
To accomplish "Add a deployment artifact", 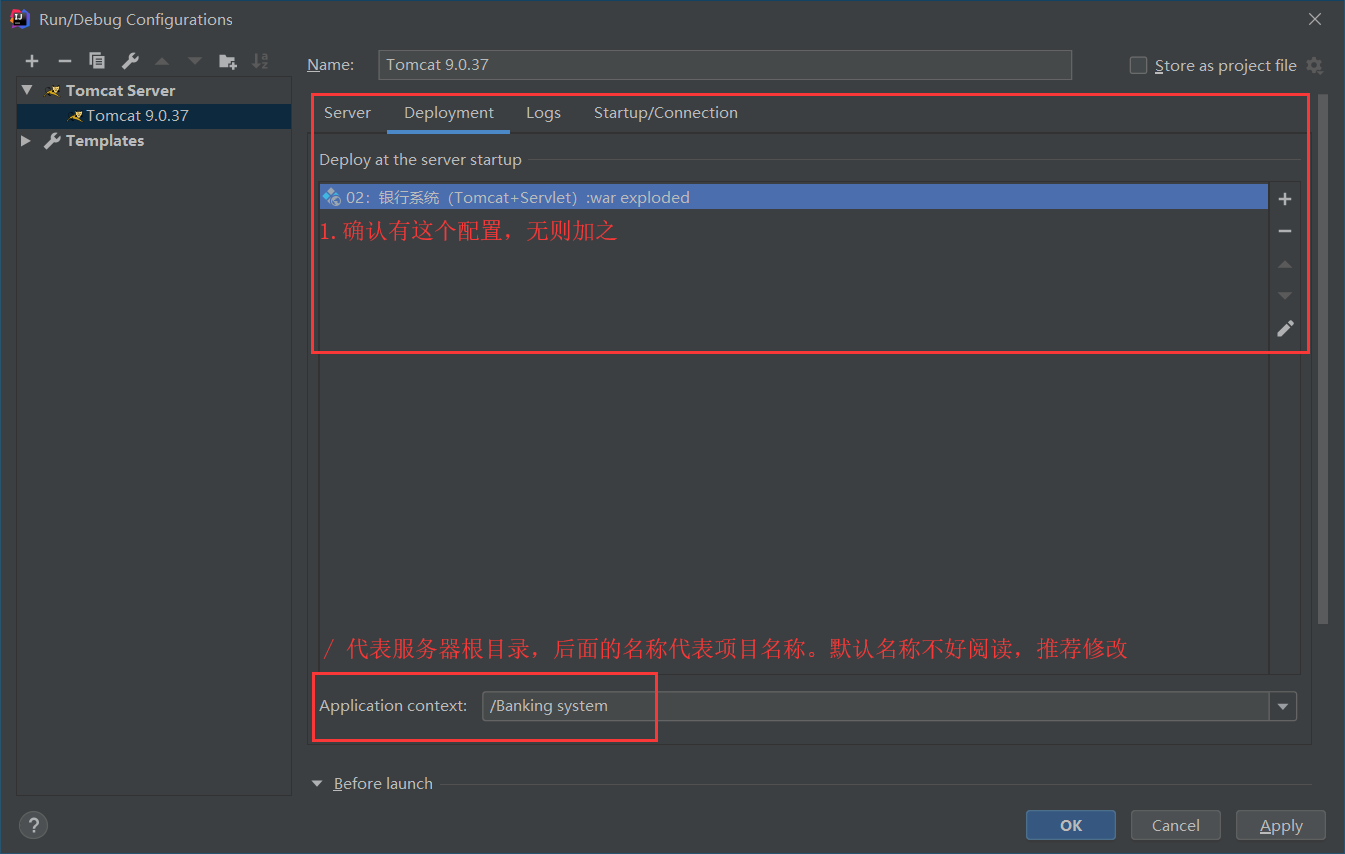I will click(x=1285, y=199).
